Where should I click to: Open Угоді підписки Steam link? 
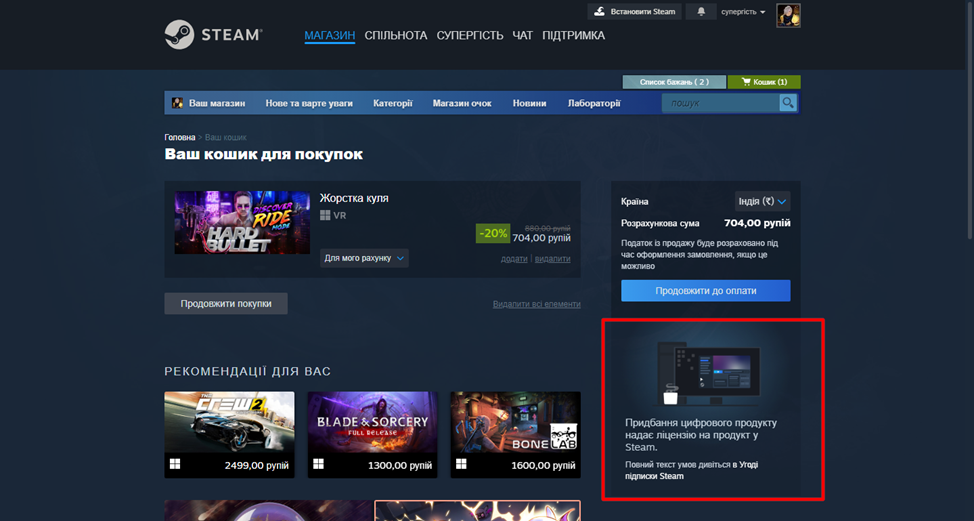pos(691,470)
